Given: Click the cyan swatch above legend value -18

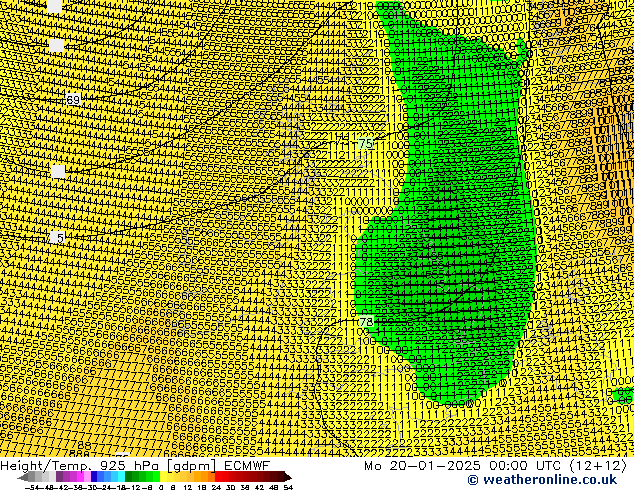Looking at the screenshot, I should (122, 477).
